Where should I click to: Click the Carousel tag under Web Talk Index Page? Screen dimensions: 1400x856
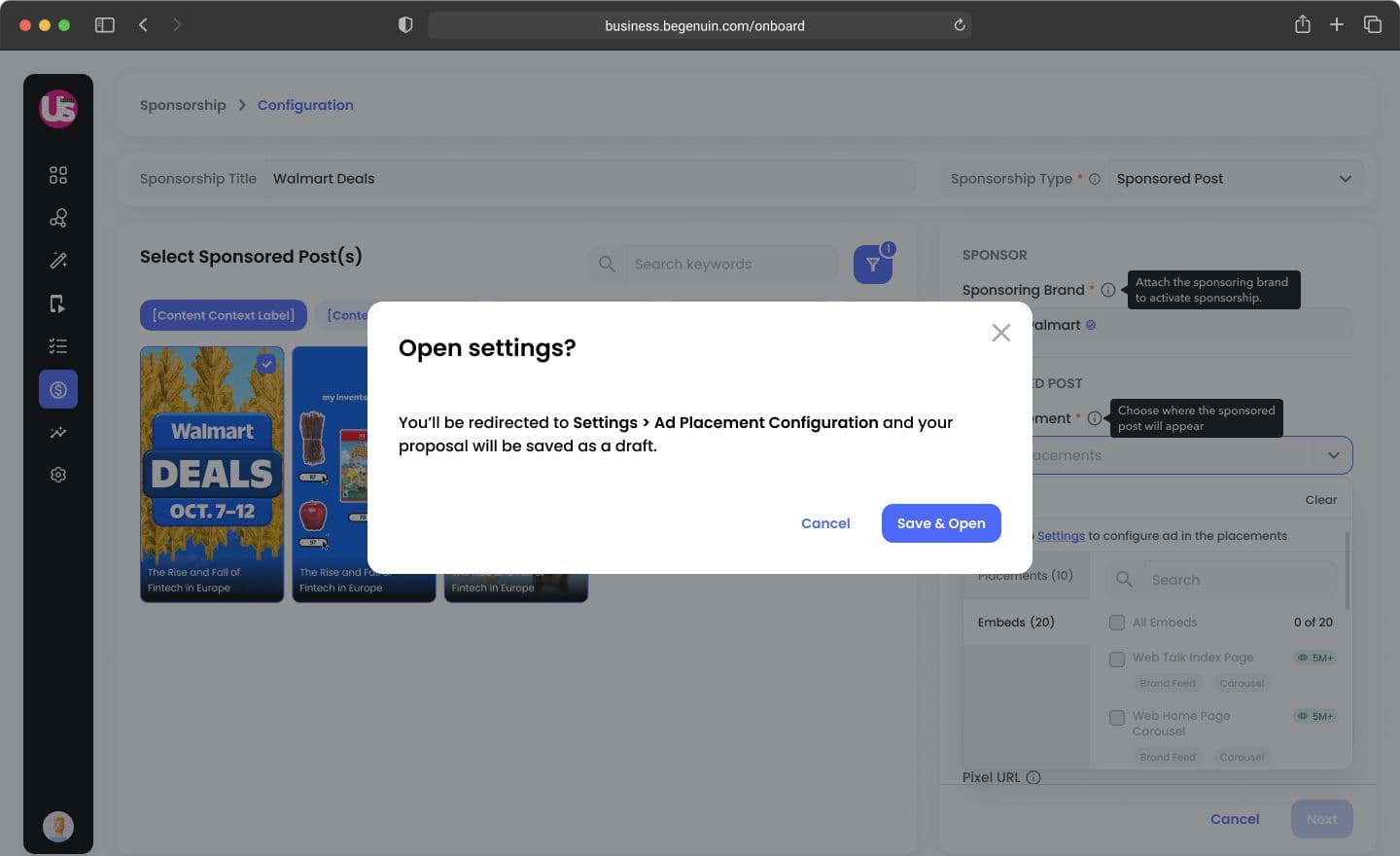[x=1242, y=683]
